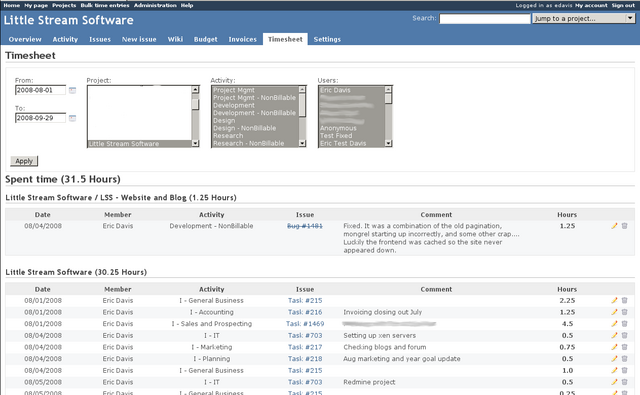Click the From date field
The image size is (640, 395).
[x=40, y=90]
